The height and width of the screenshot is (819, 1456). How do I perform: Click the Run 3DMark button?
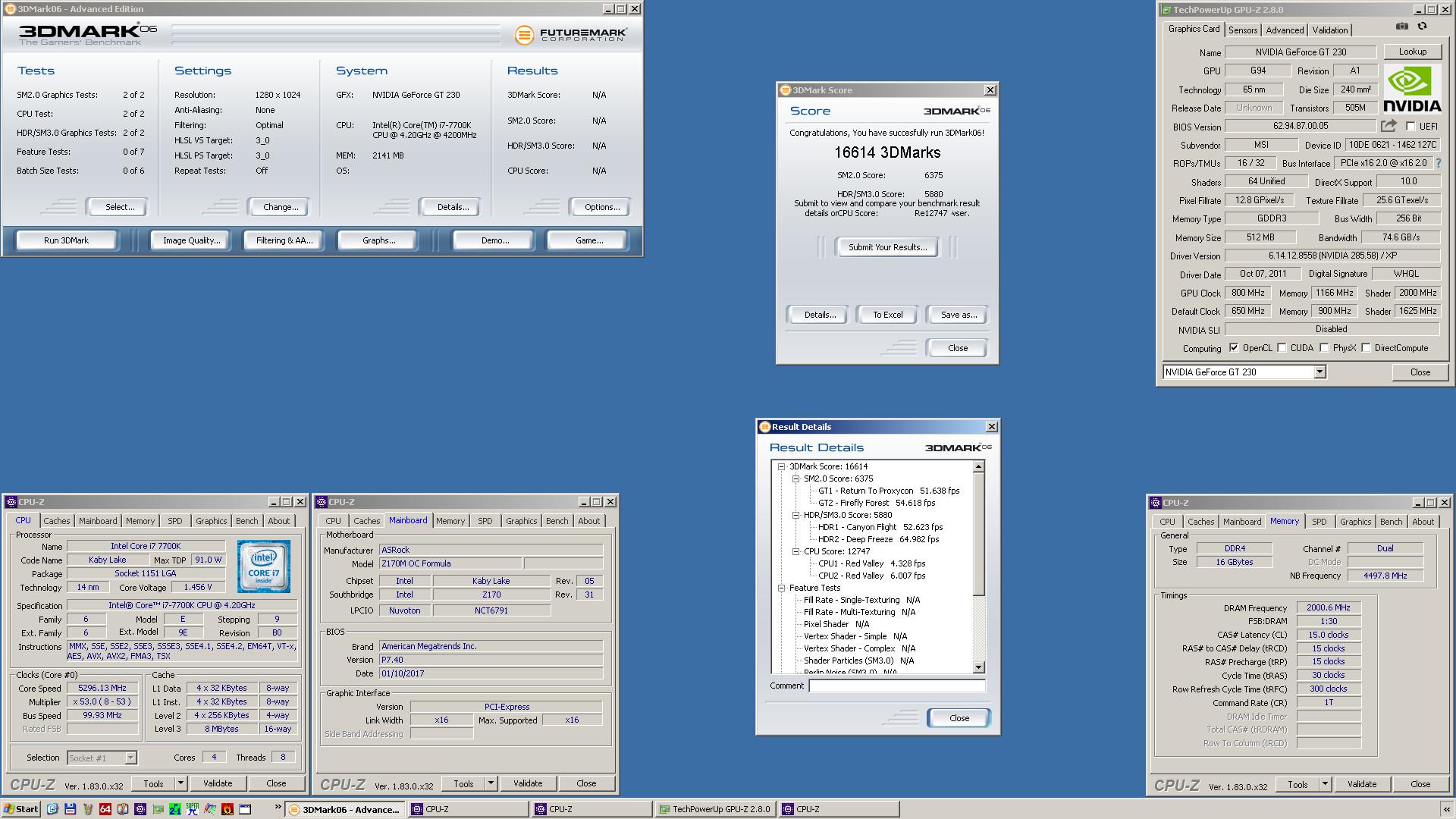[x=66, y=240]
